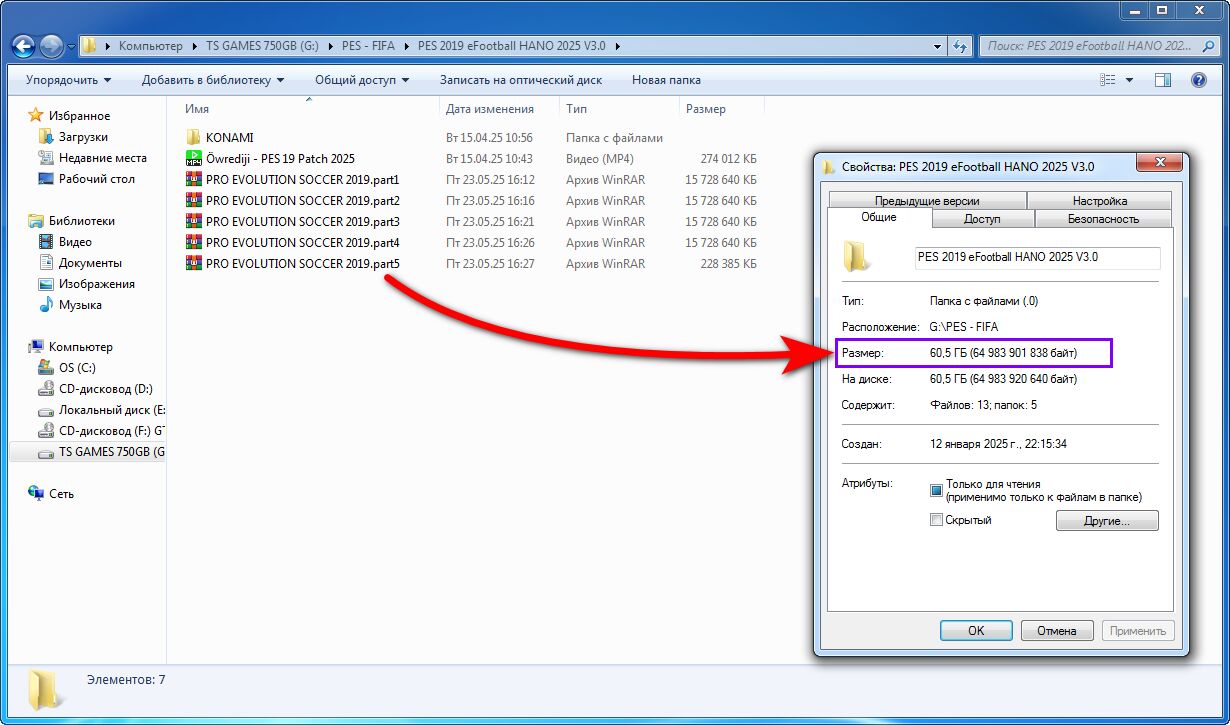Click the Библиотеки icon in the sidebar
Image resolution: width=1230 pixels, height=725 pixels.
click(36, 221)
